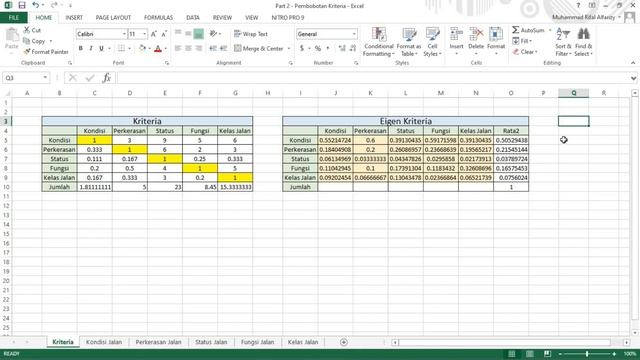This screenshot has width=640, height=360.
Task: Expand the formula bar
Action: [633, 78]
